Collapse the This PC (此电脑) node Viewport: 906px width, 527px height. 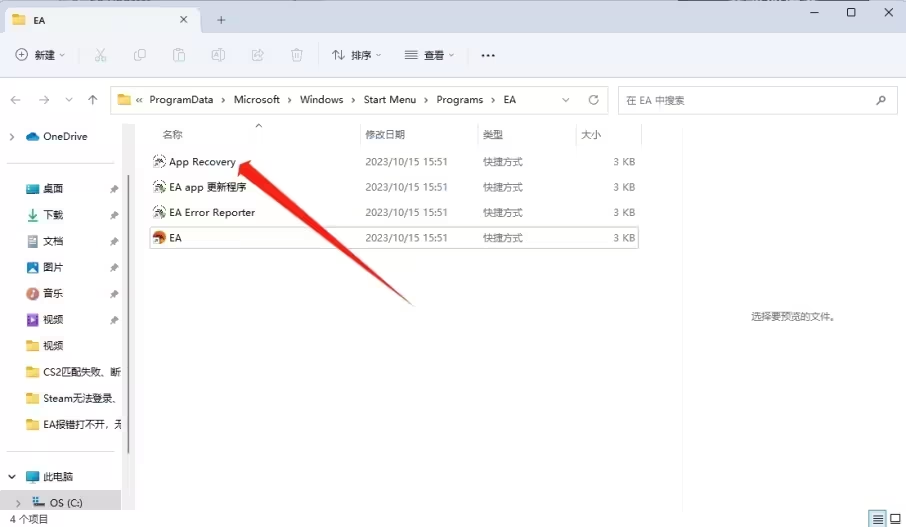coord(12,477)
